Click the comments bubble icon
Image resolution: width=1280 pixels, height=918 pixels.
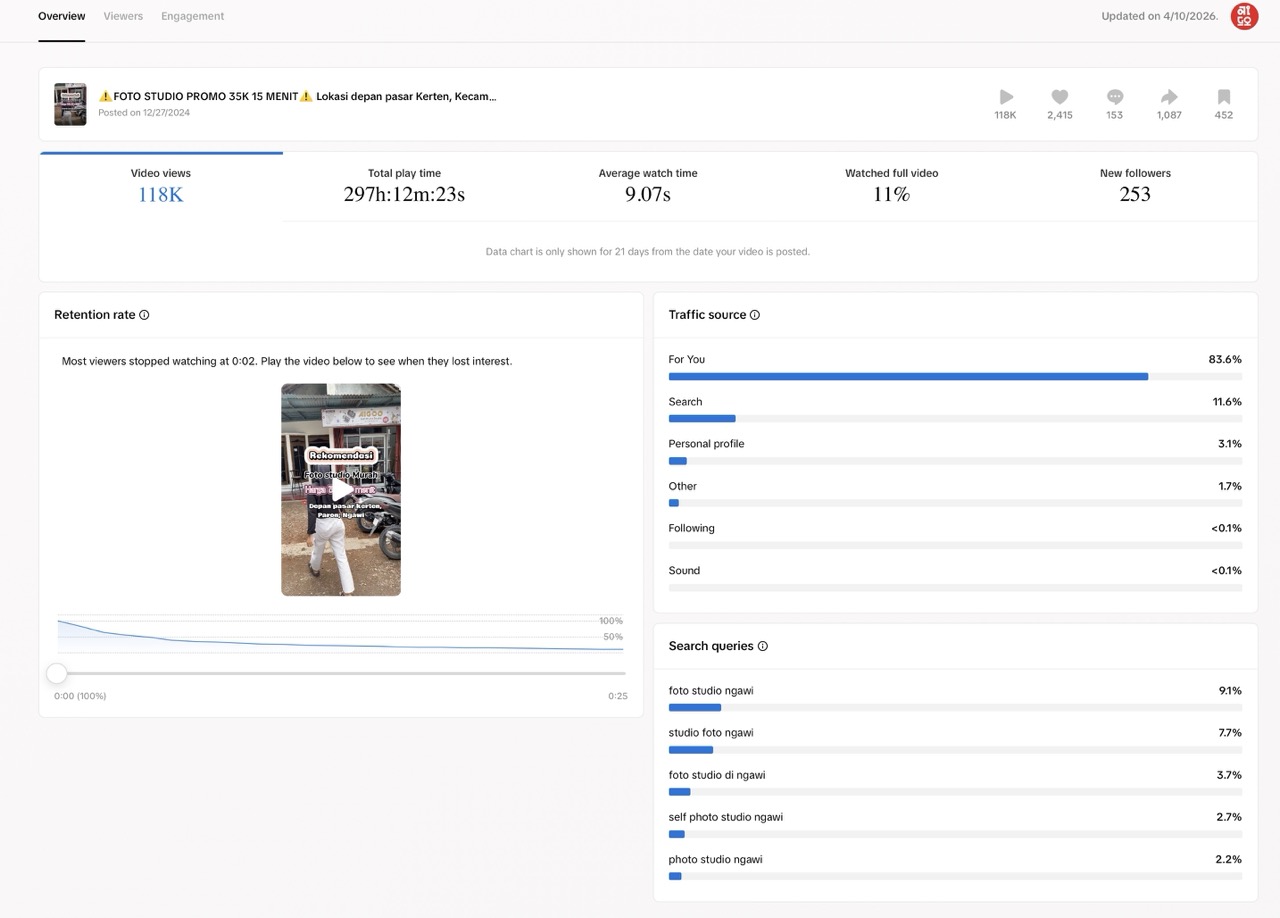[x=1115, y=97]
